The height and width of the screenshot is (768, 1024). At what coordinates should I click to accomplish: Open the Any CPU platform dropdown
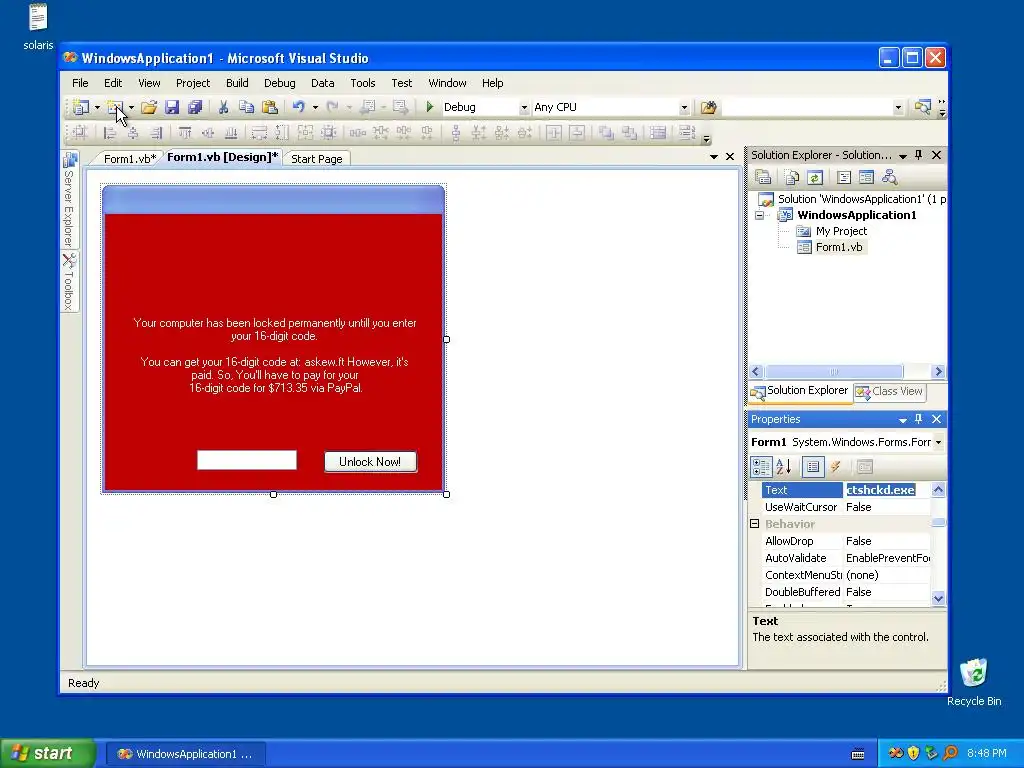[x=684, y=108]
